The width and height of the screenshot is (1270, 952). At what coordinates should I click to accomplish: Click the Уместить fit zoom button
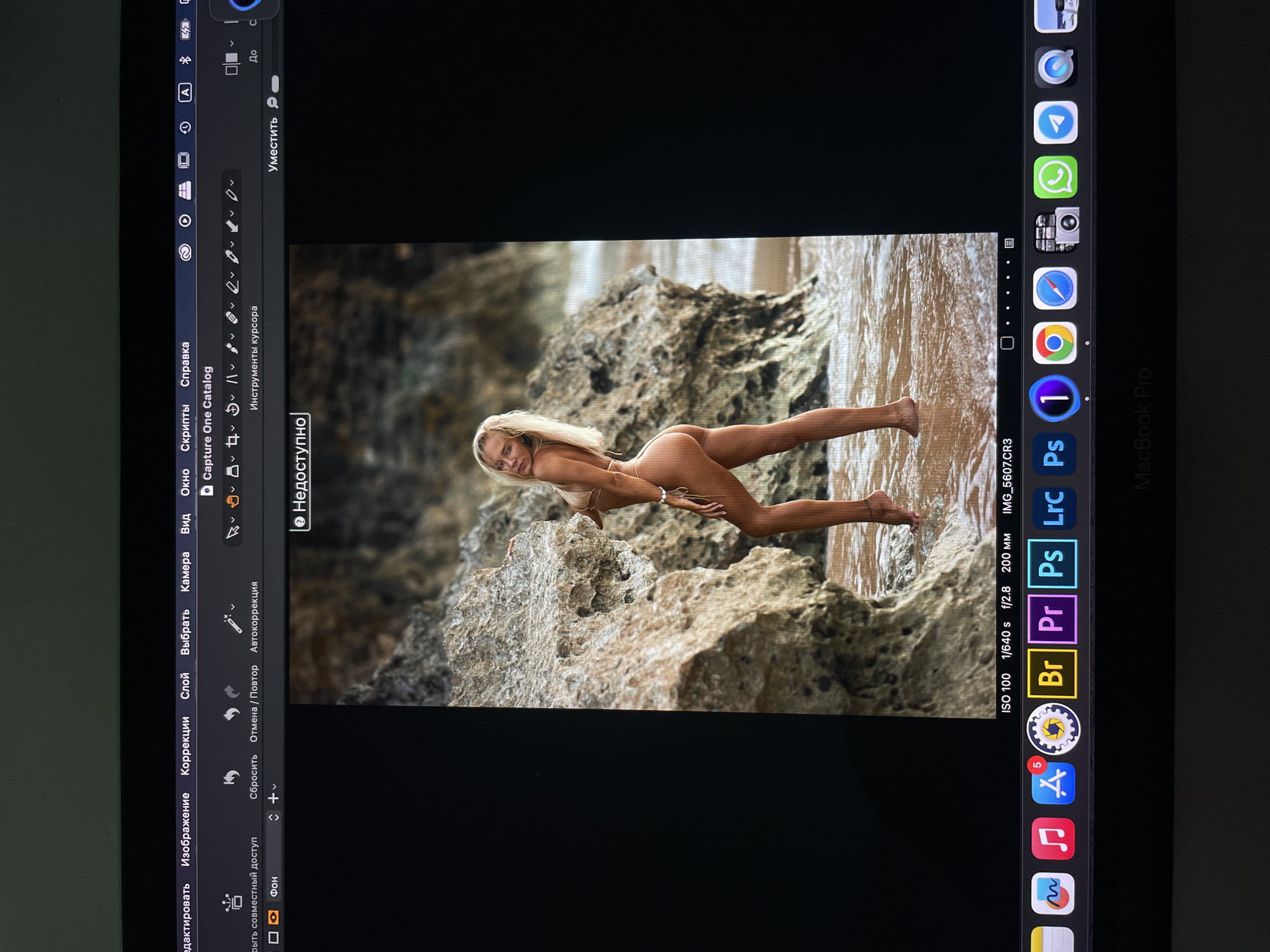[x=273, y=145]
